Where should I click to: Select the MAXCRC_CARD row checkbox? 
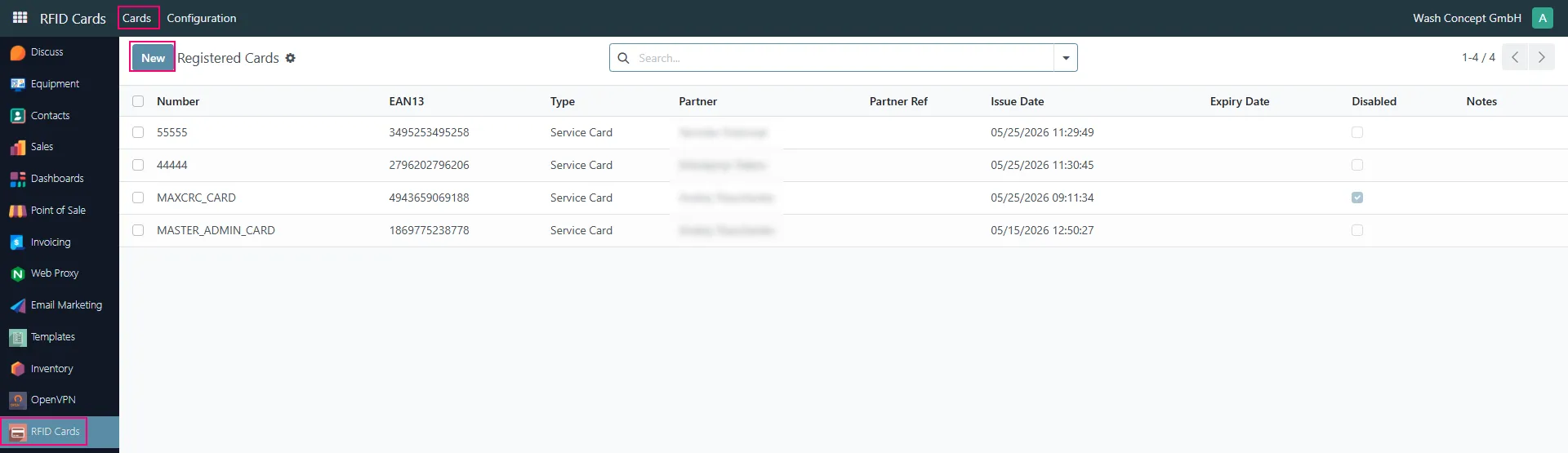point(138,198)
